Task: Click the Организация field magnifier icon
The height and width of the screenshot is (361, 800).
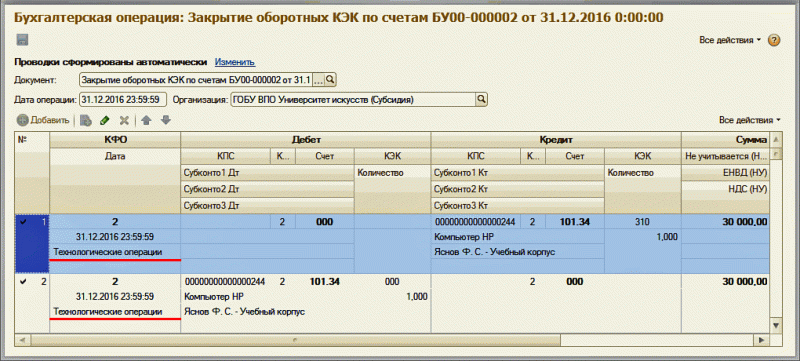Action: point(481,99)
